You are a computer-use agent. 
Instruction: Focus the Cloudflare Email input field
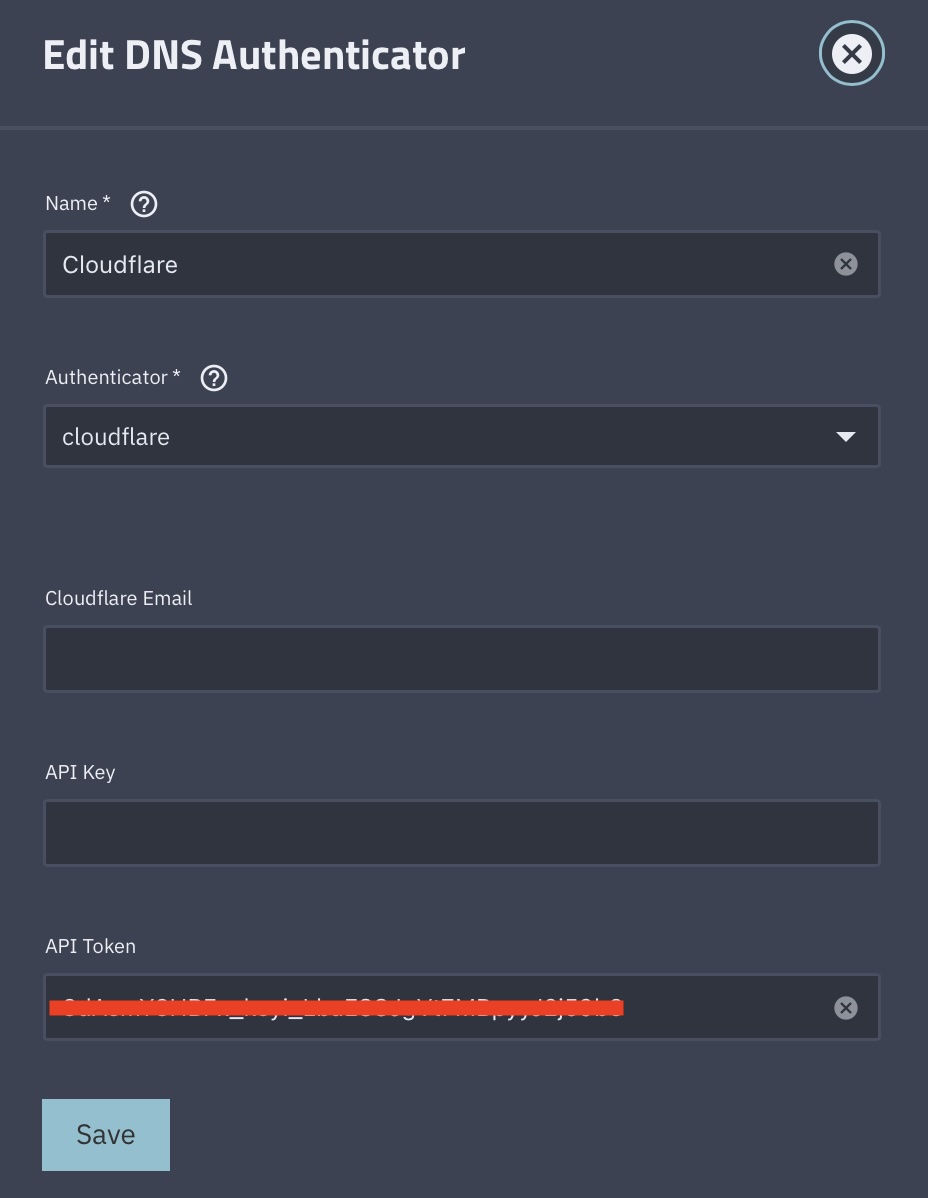click(461, 659)
